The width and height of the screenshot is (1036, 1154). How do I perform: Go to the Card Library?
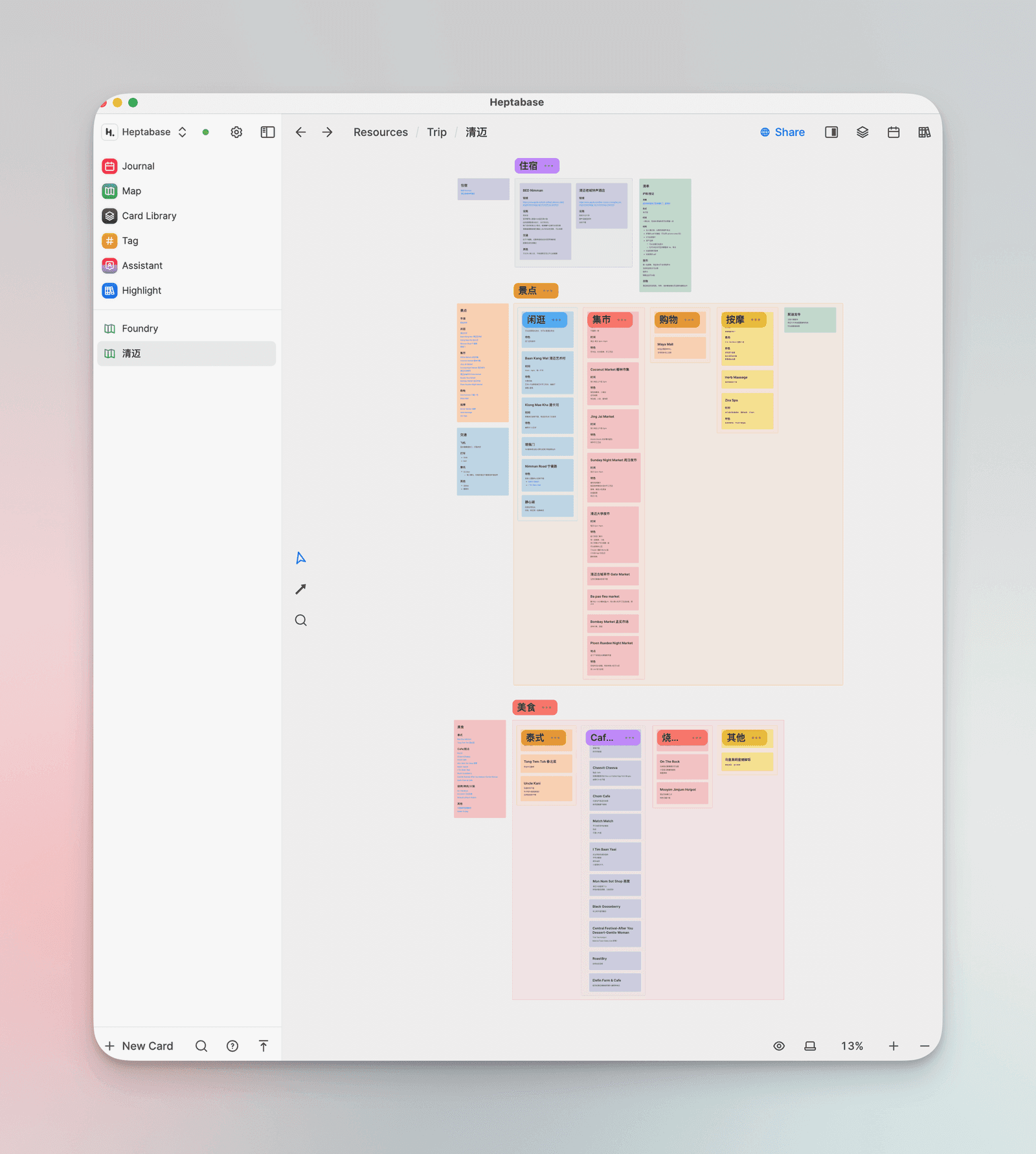149,216
